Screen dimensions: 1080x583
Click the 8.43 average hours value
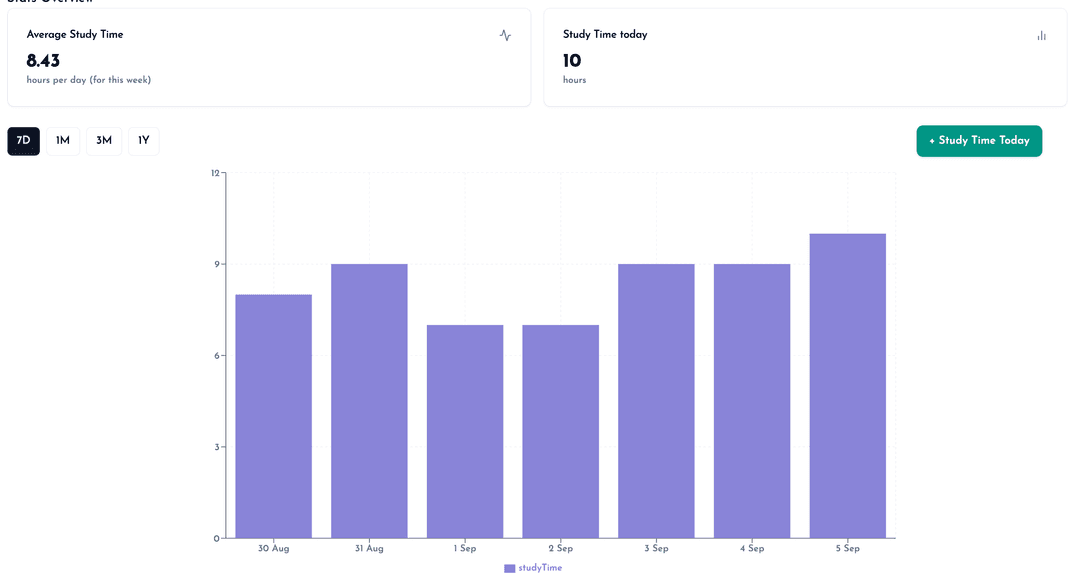pyautogui.click(x=43, y=61)
